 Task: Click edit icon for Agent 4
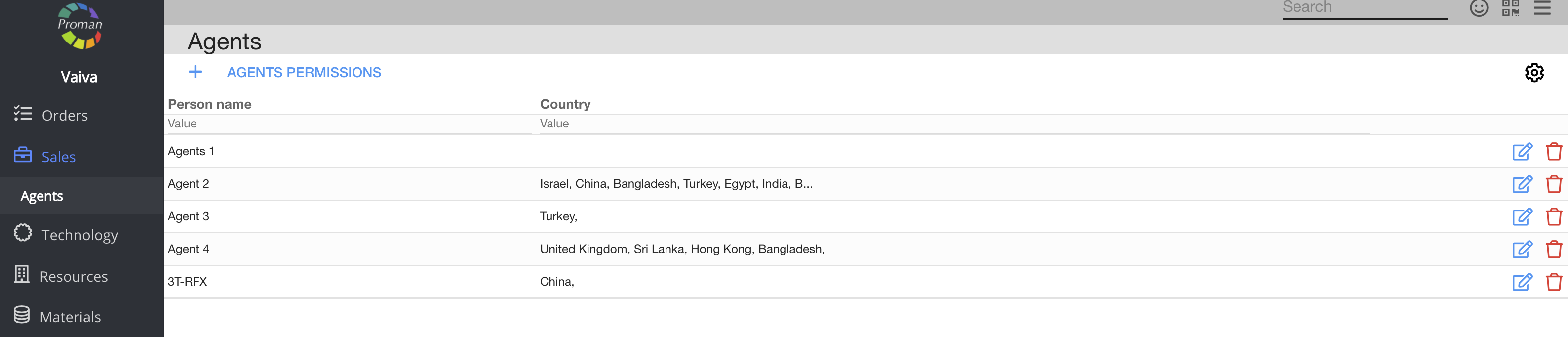(1522, 249)
